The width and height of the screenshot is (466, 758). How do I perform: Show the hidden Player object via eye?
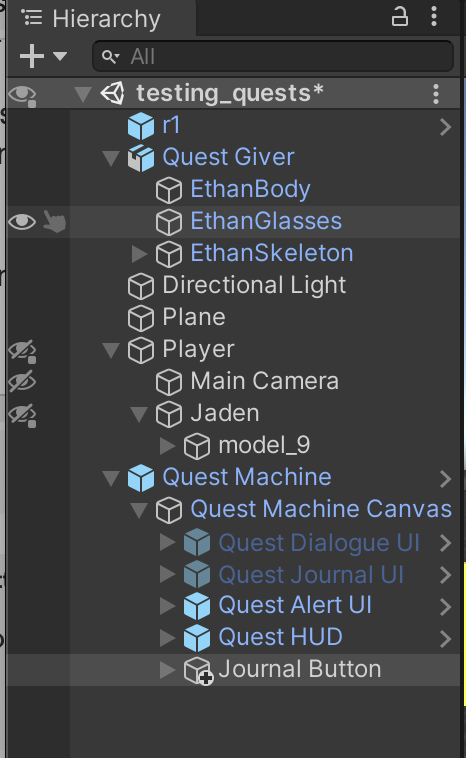click(x=22, y=351)
